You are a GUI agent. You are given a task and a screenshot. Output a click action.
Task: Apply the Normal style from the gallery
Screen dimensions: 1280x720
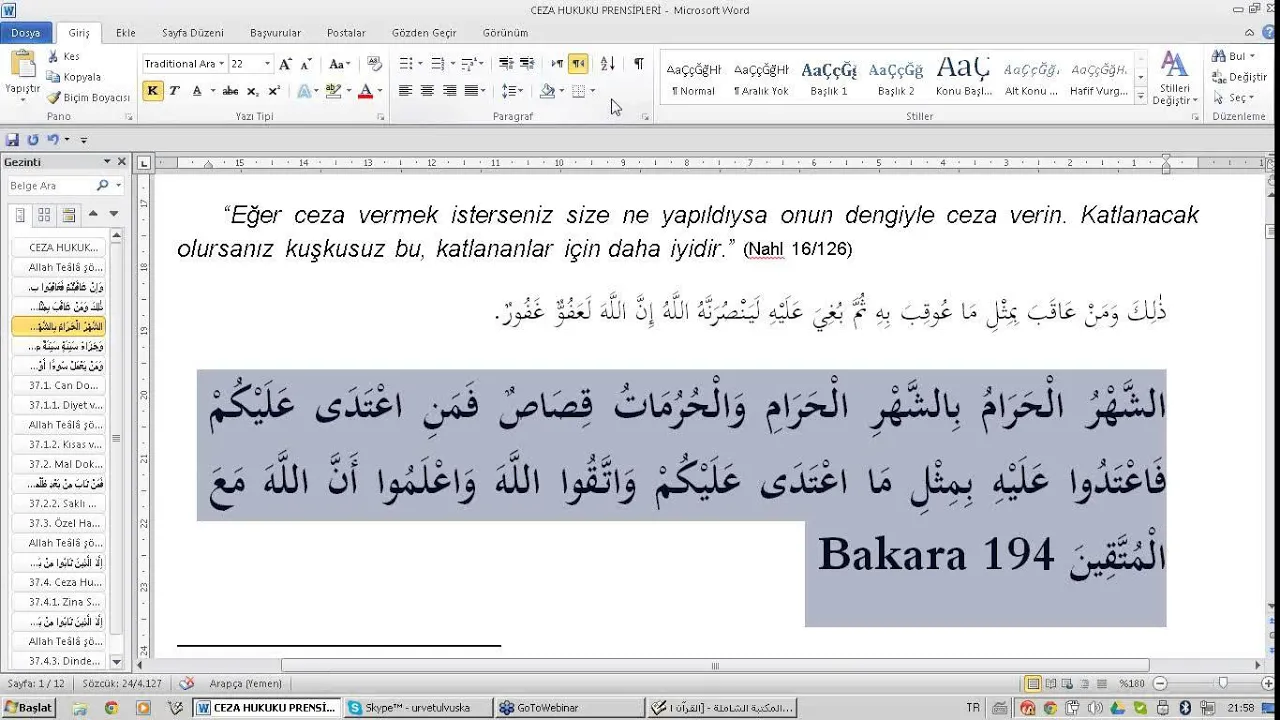[x=693, y=78]
